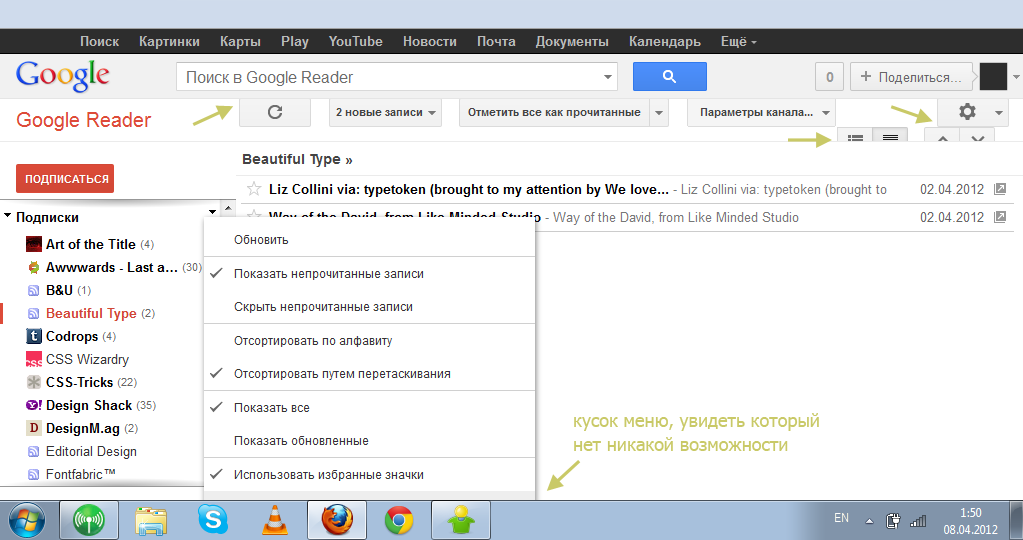Open "Параметры канала..." dropdown
This screenshot has width=1023, height=540.
(x=761, y=112)
